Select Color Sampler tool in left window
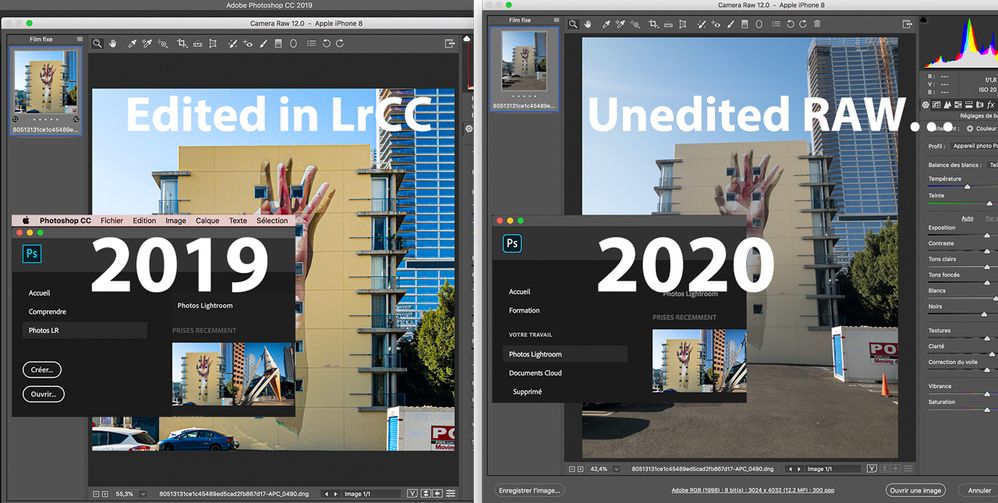Image resolution: width=998 pixels, height=503 pixels. point(147,44)
